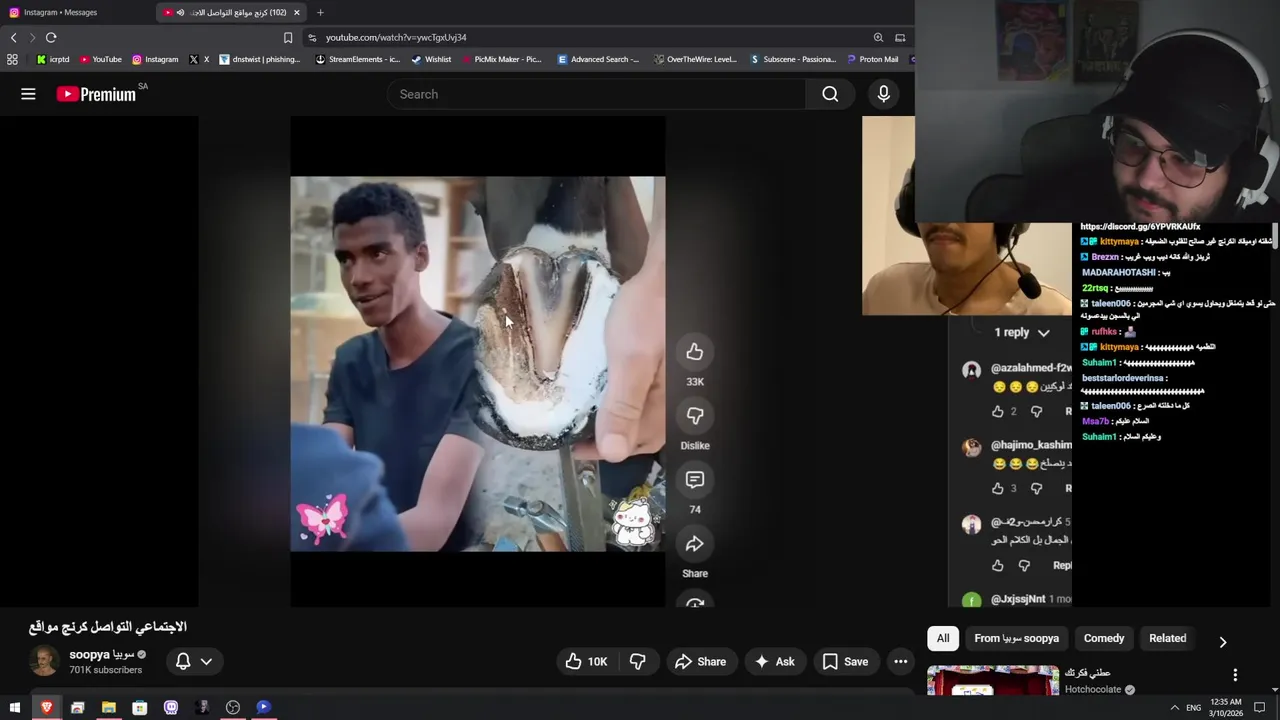Image resolution: width=1280 pixels, height=720 pixels.
Task: Share the embedded short via arrow icon
Action: coord(695,544)
